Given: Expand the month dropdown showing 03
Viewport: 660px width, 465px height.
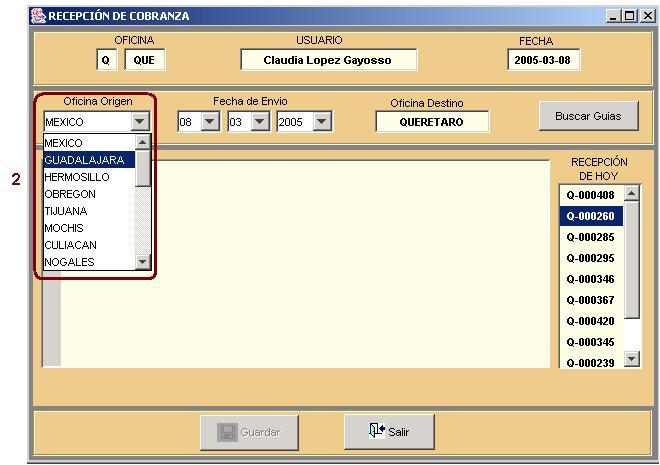Looking at the screenshot, I should 260,122.
